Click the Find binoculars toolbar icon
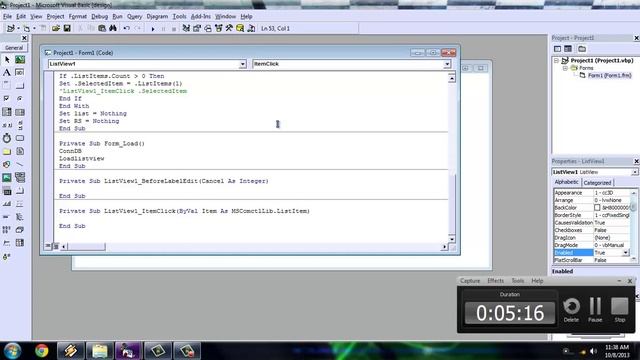 pyautogui.click(x=113, y=28)
